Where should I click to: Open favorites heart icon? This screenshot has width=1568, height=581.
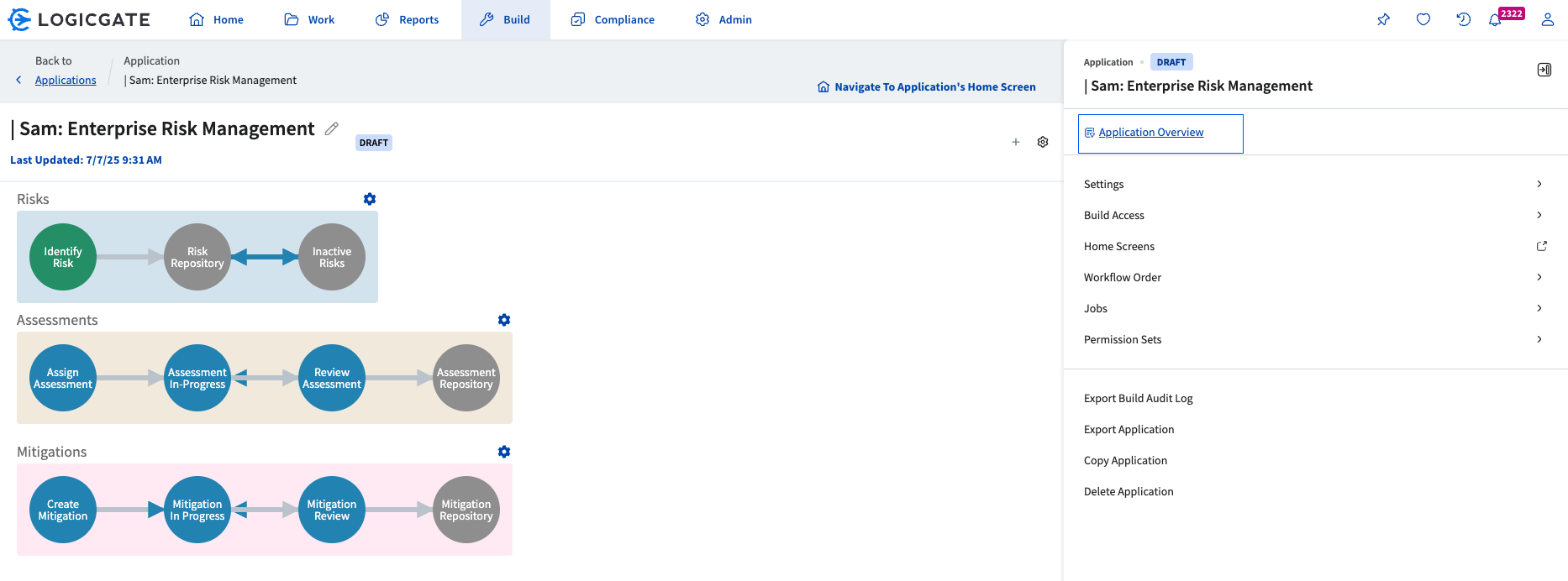click(x=1423, y=19)
